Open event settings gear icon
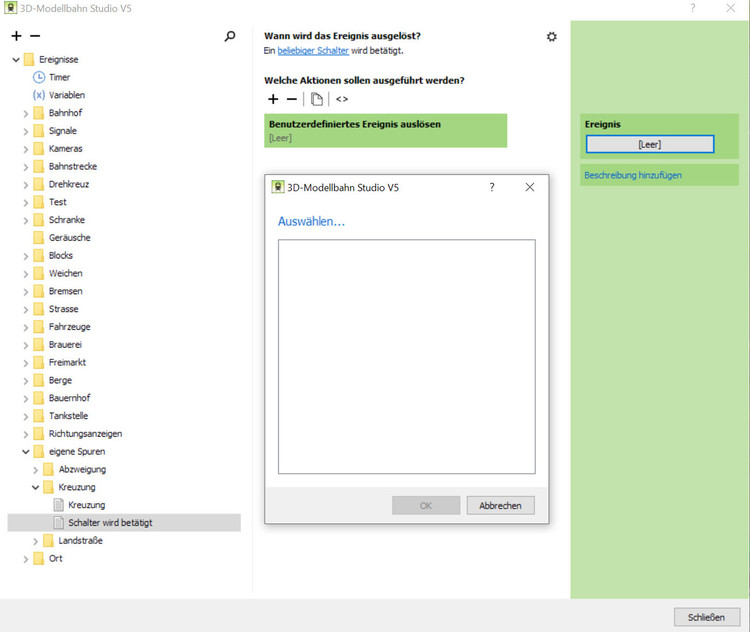The image size is (750, 632). click(551, 37)
